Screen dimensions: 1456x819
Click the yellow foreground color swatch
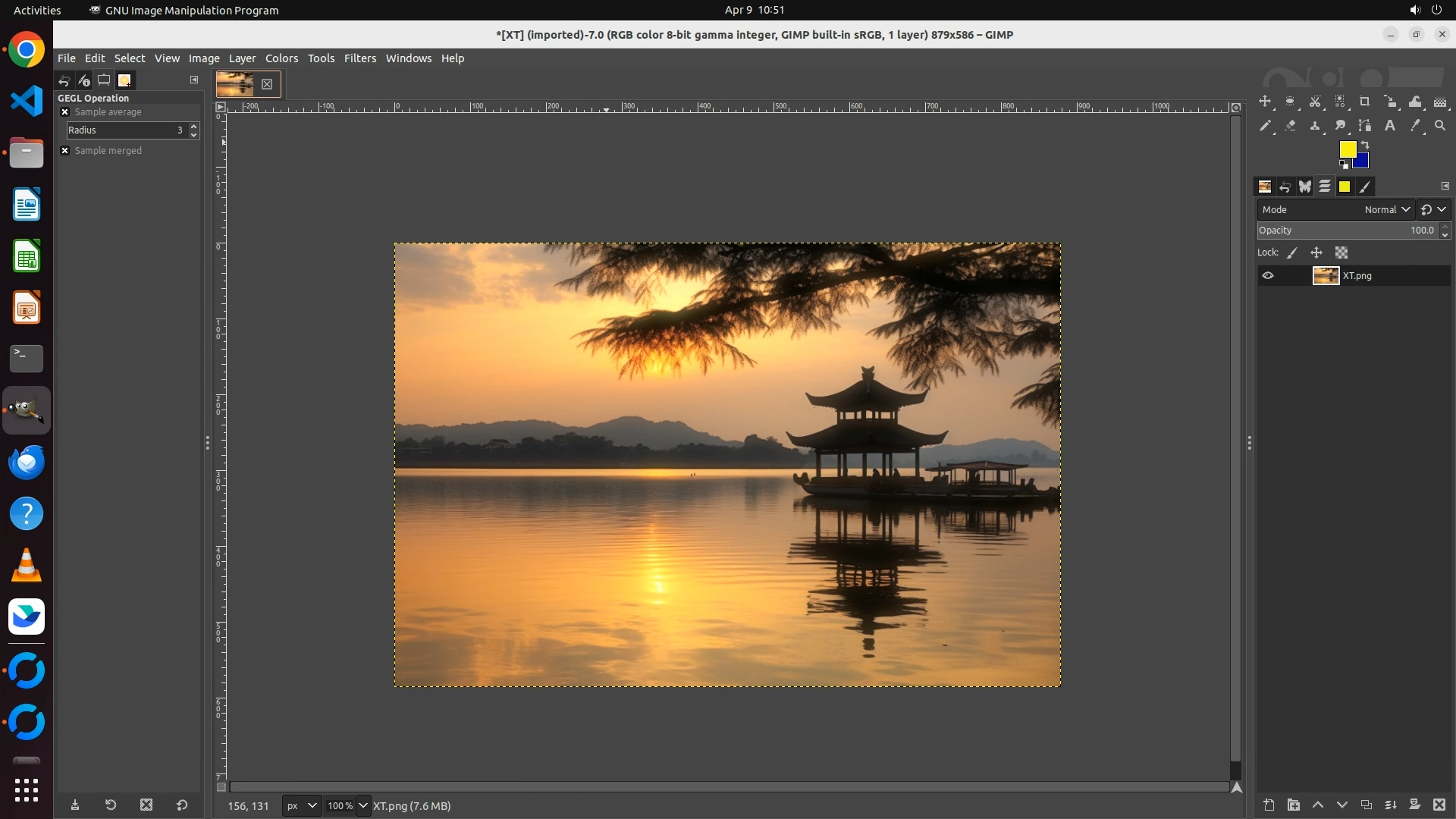click(x=1347, y=149)
